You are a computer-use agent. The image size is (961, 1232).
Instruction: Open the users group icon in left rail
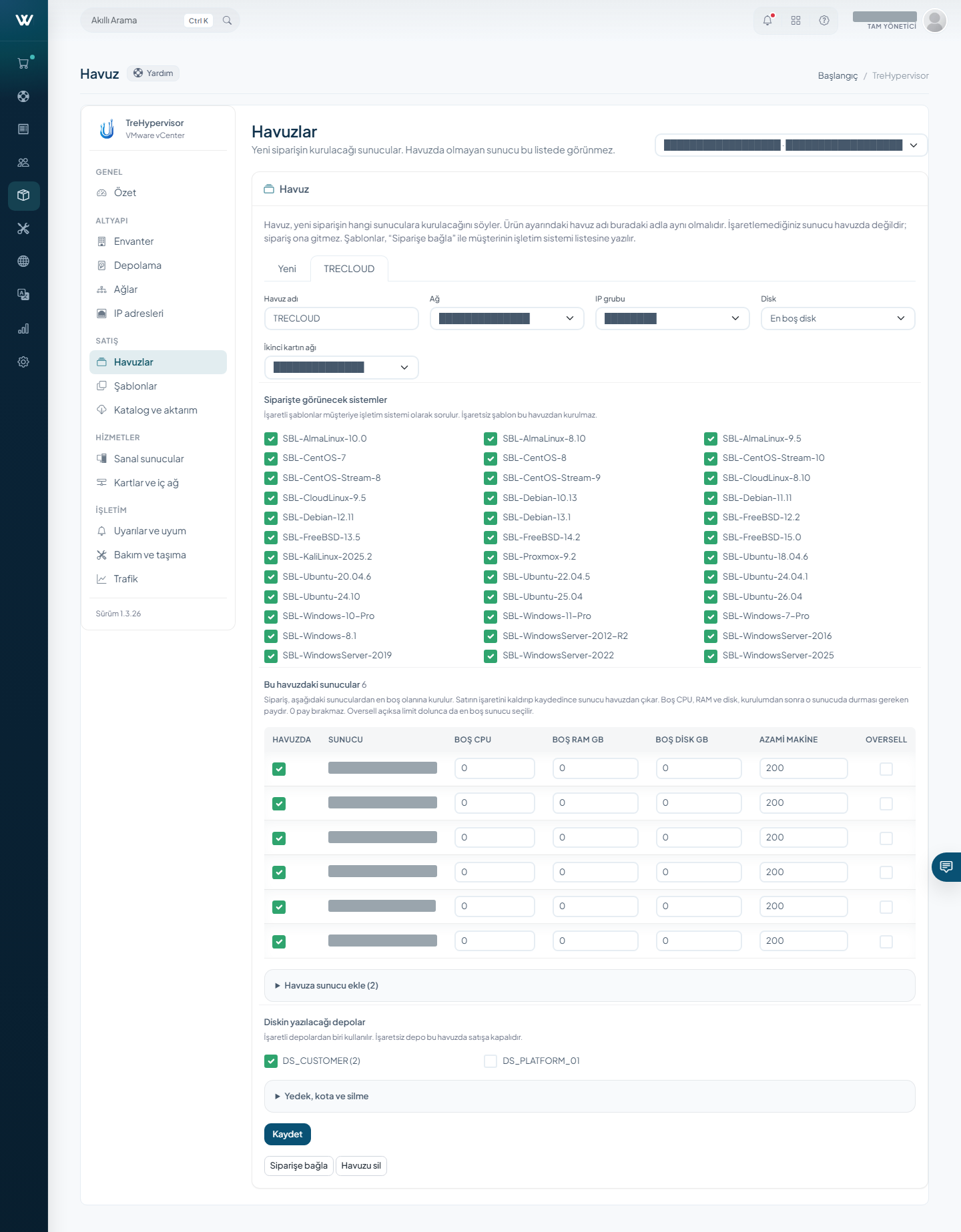point(23,162)
